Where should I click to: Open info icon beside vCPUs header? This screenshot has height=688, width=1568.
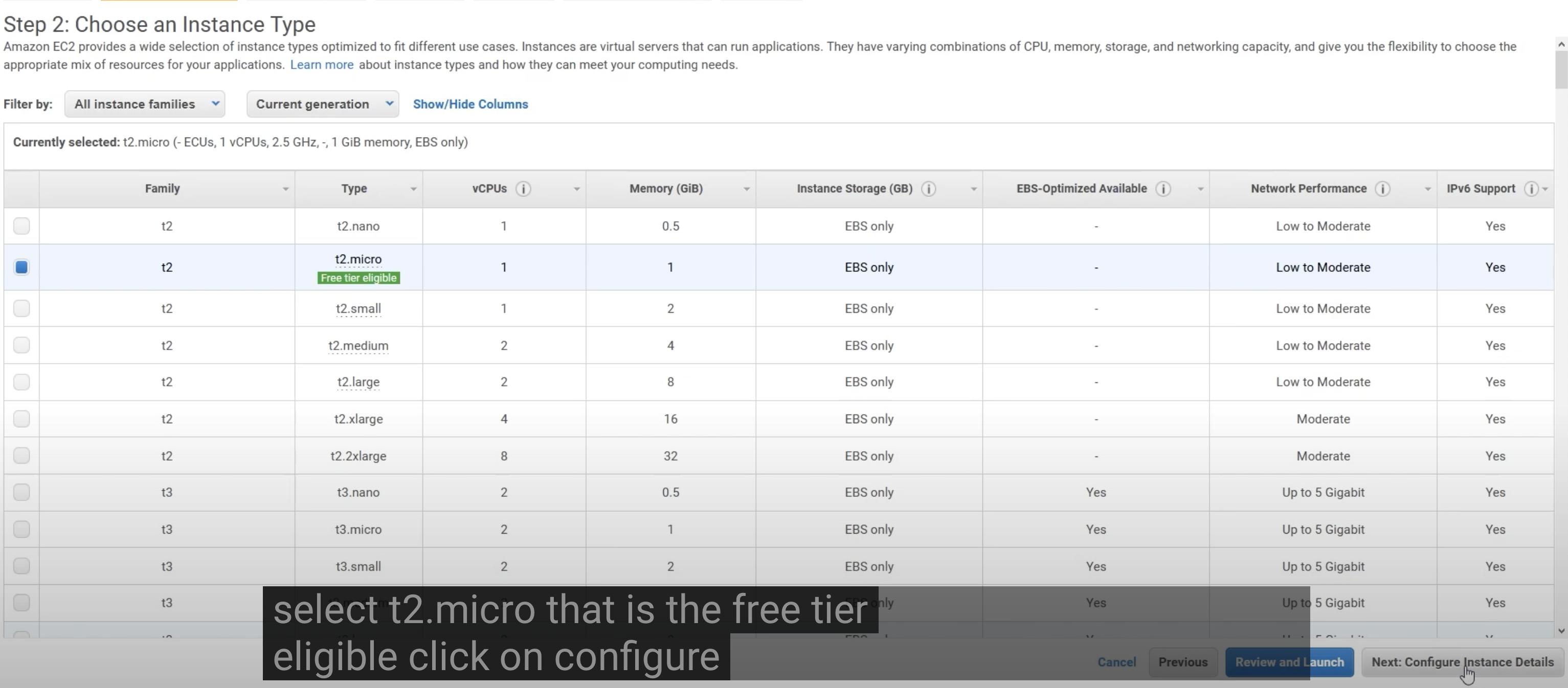tap(523, 189)
